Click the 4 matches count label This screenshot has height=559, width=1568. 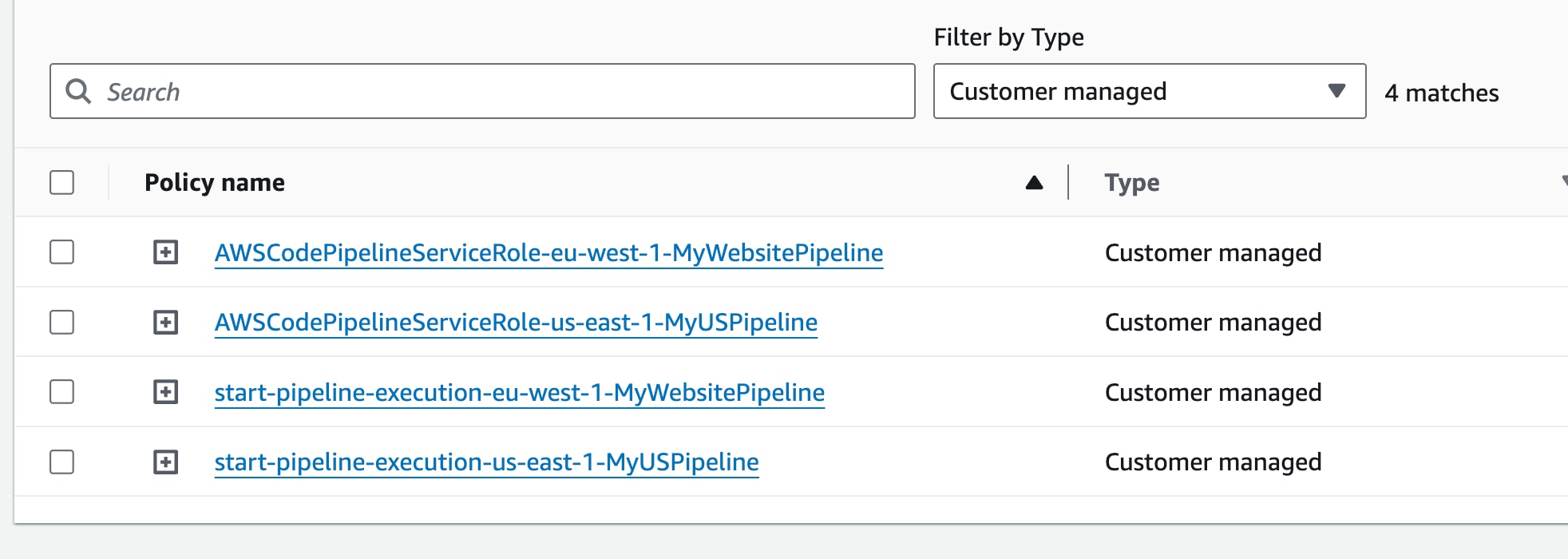pos(1441,93)
